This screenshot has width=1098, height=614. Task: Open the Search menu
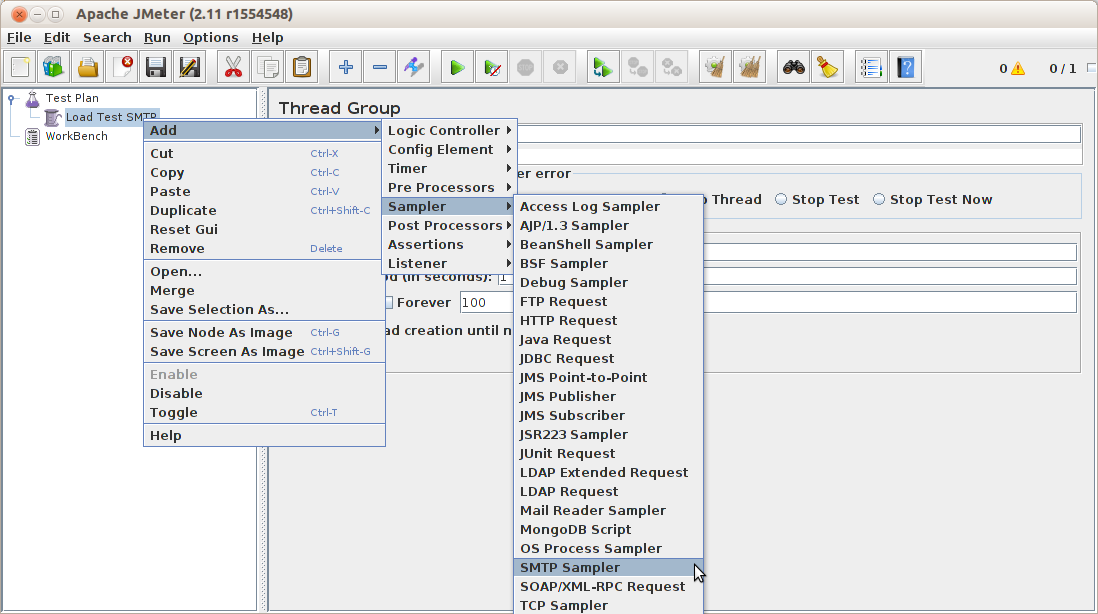click(107, 38)
